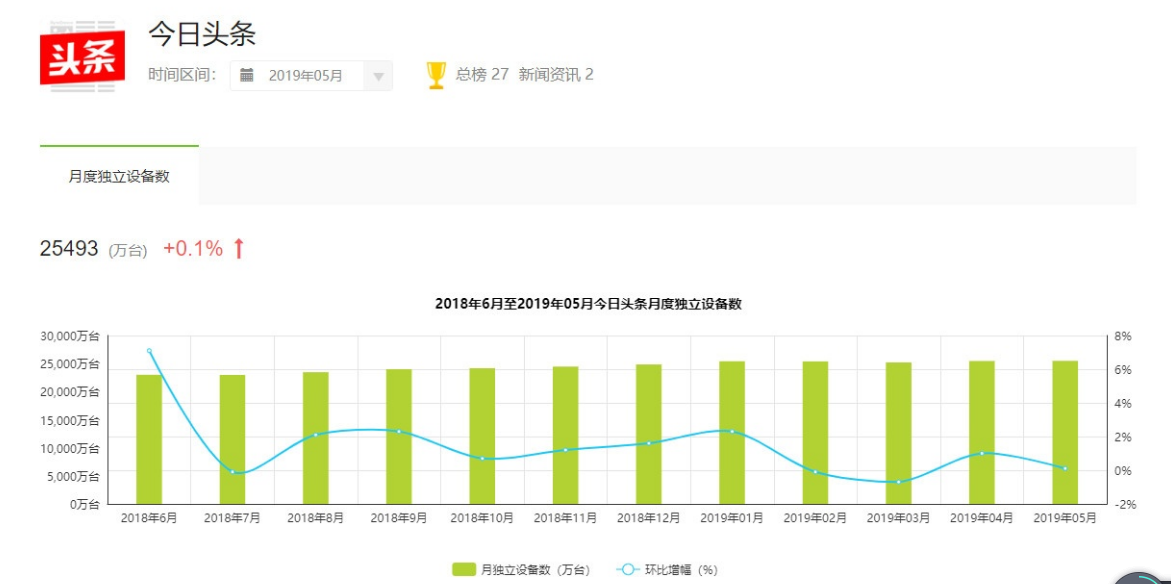The width and height of the screenshot is (1171, 584).
Task: Click the 2018年6月 line data point
Action: [149, 351]
